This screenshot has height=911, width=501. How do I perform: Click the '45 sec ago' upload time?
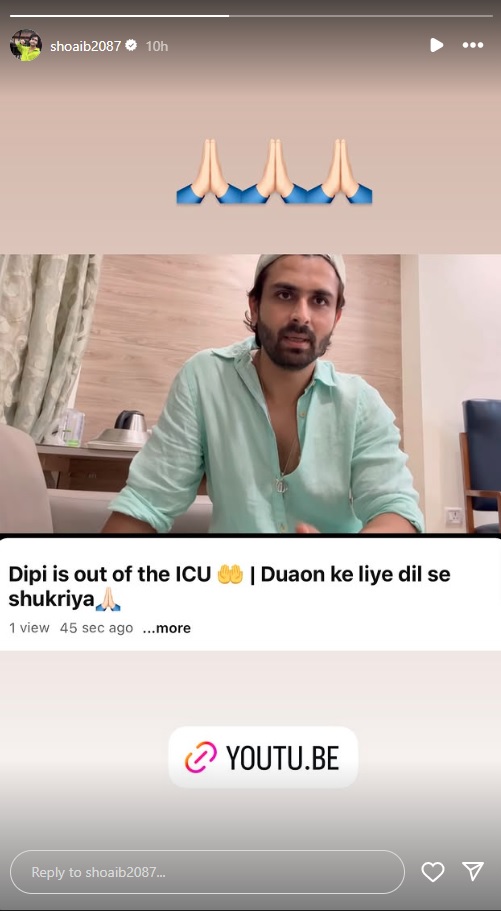[96, 628]
